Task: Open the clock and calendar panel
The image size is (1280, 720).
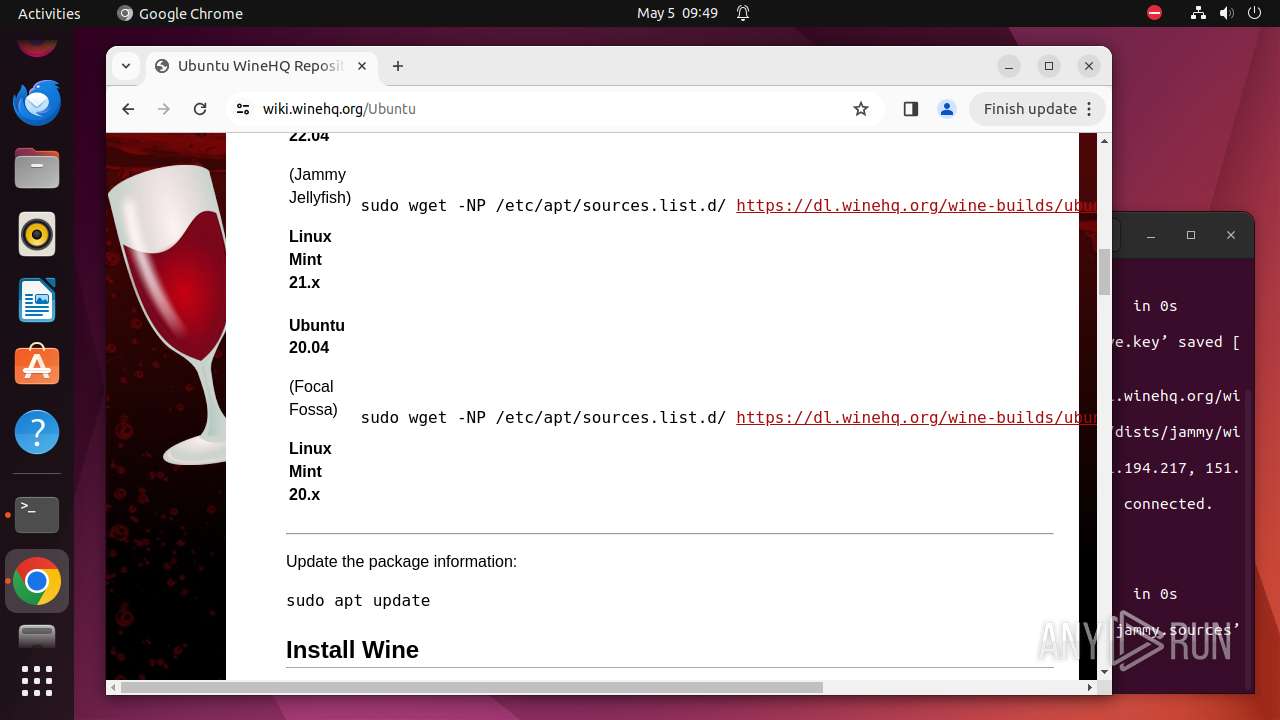Action: click(677, 13)
